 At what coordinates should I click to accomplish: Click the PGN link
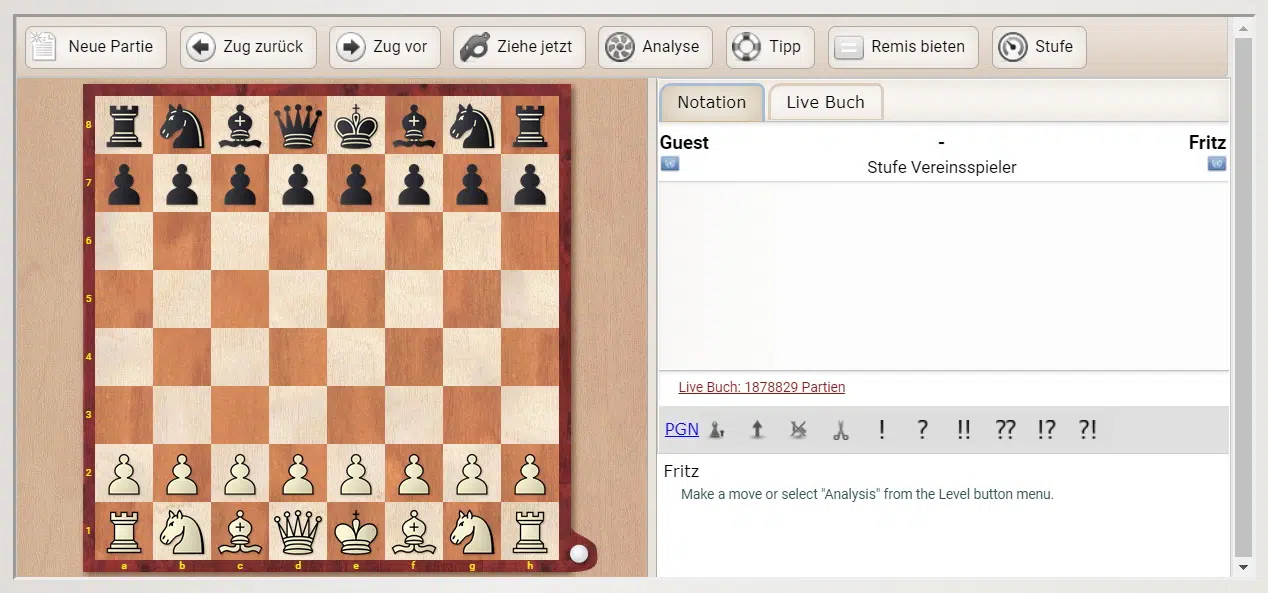681,429
